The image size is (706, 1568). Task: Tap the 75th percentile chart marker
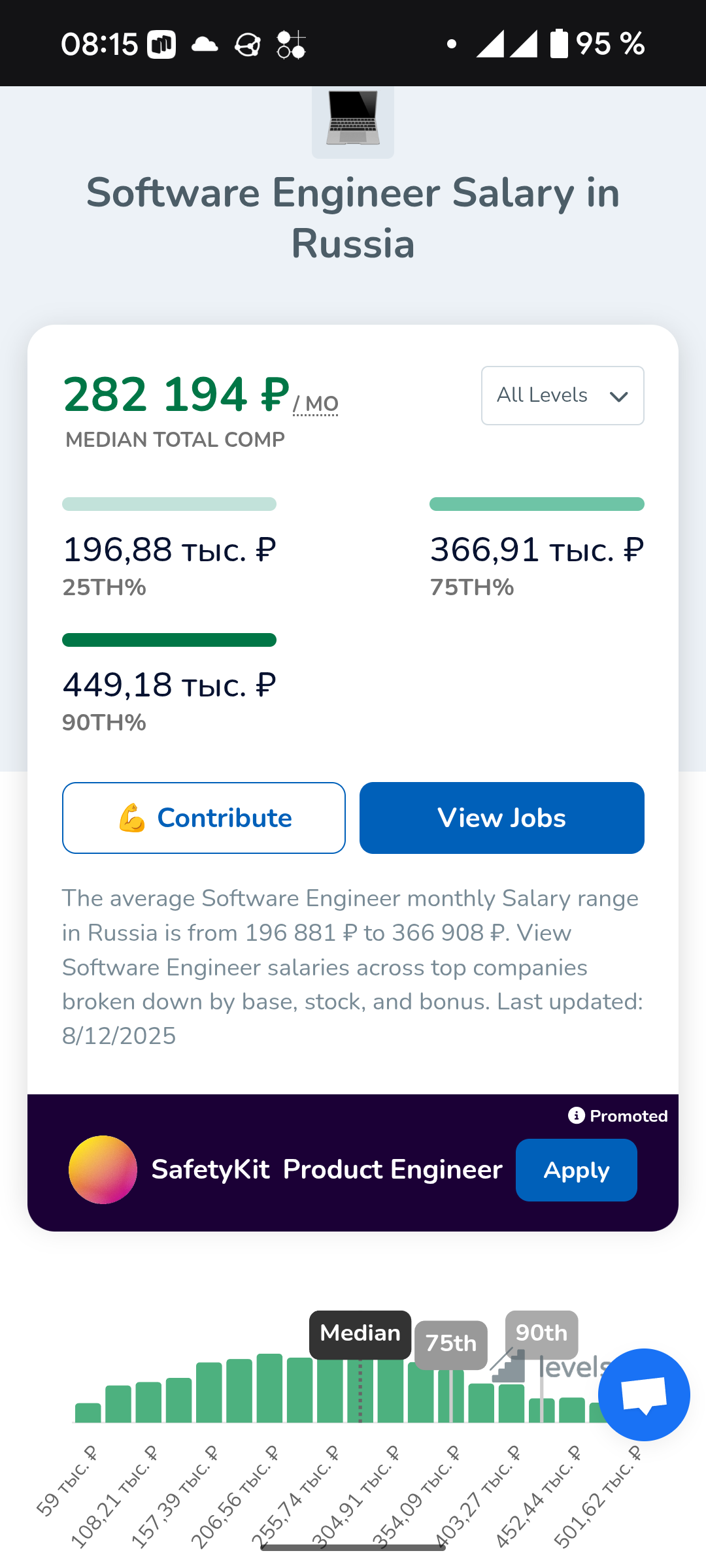(450, 1345)
